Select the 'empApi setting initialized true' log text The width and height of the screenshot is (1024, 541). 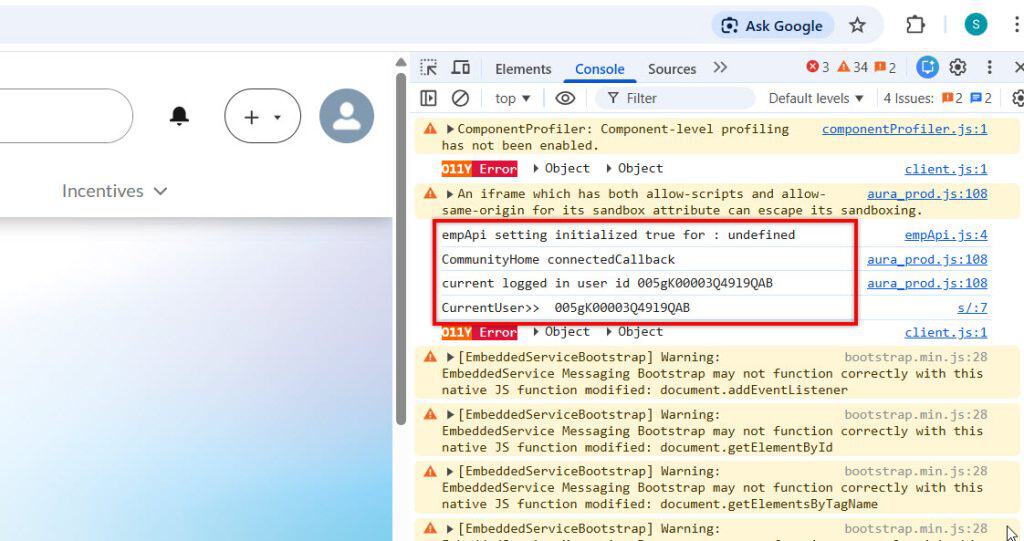coord(618,235)
